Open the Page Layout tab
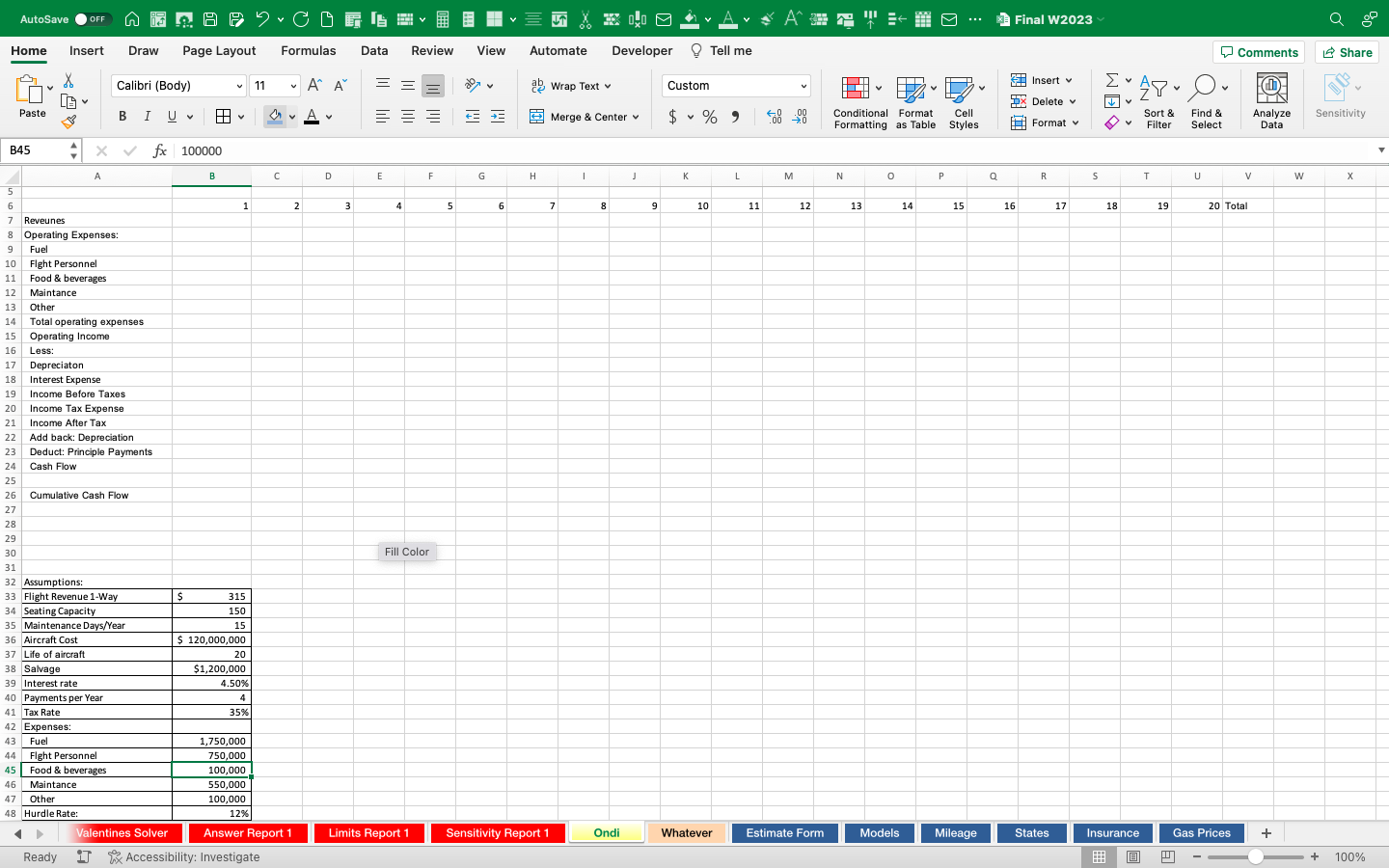The height and width of the screenshot is (868, 1389). [219, 51]
